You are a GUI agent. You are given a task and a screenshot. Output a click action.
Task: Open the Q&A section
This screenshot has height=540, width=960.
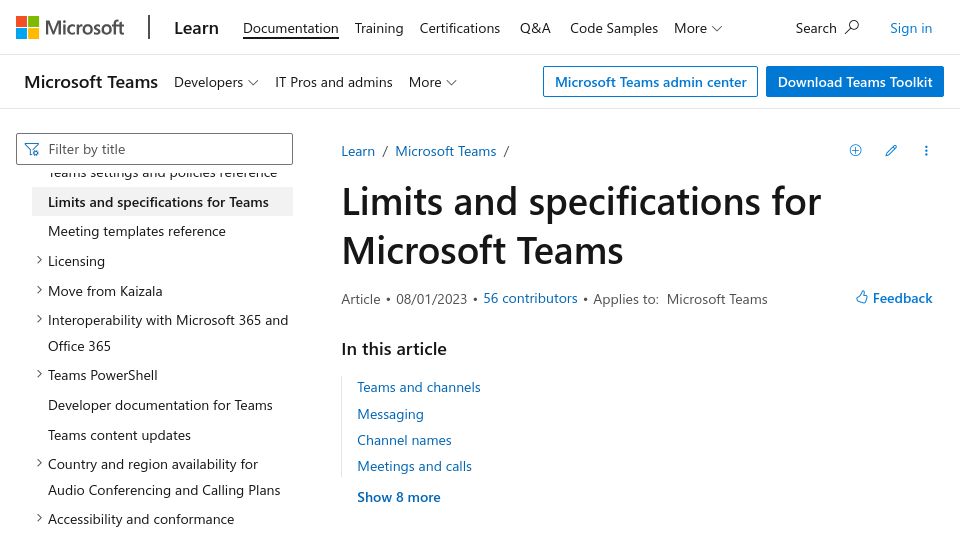pos(535,28)
